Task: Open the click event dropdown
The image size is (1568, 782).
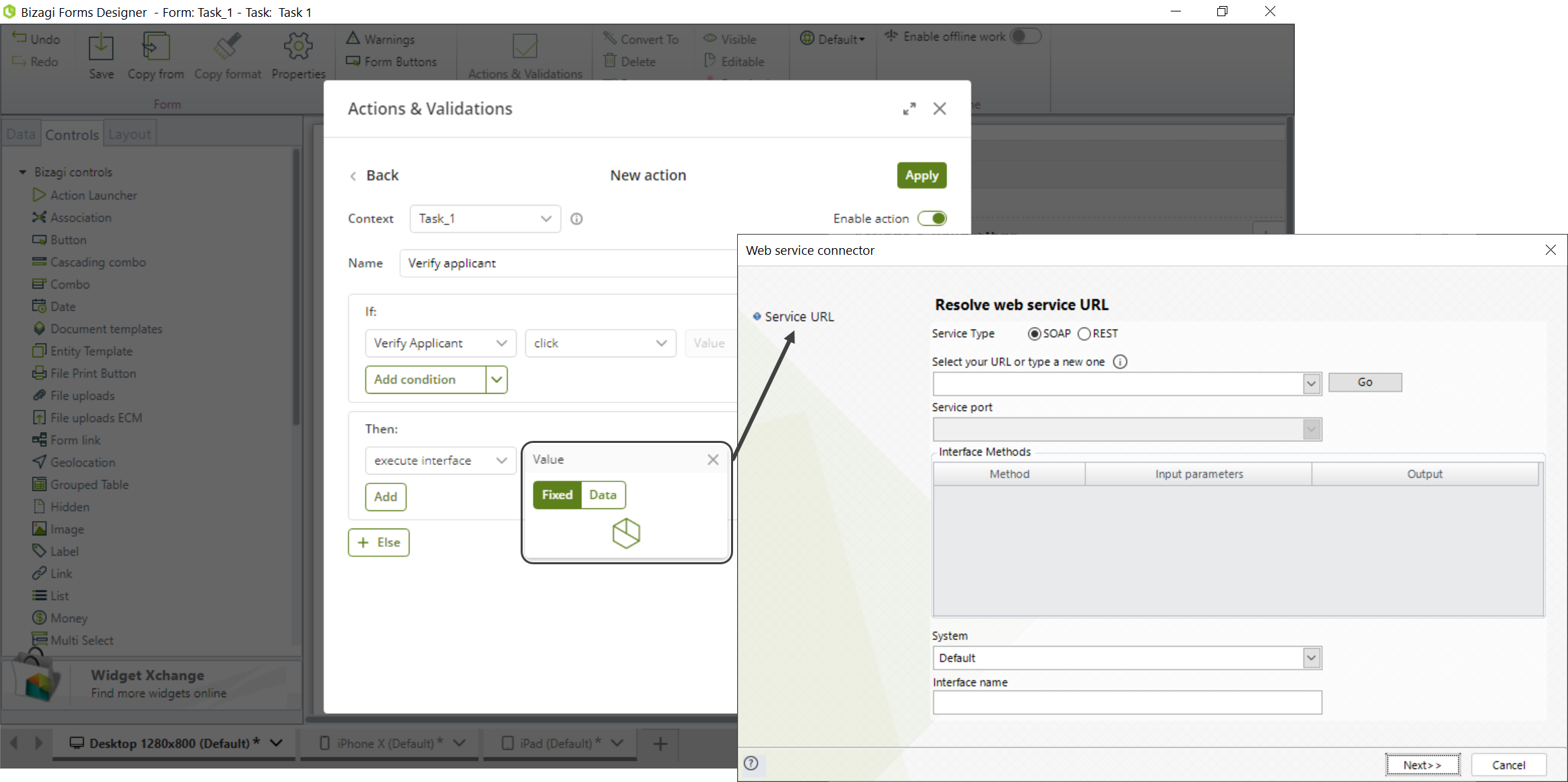Action: click(600, 343)
